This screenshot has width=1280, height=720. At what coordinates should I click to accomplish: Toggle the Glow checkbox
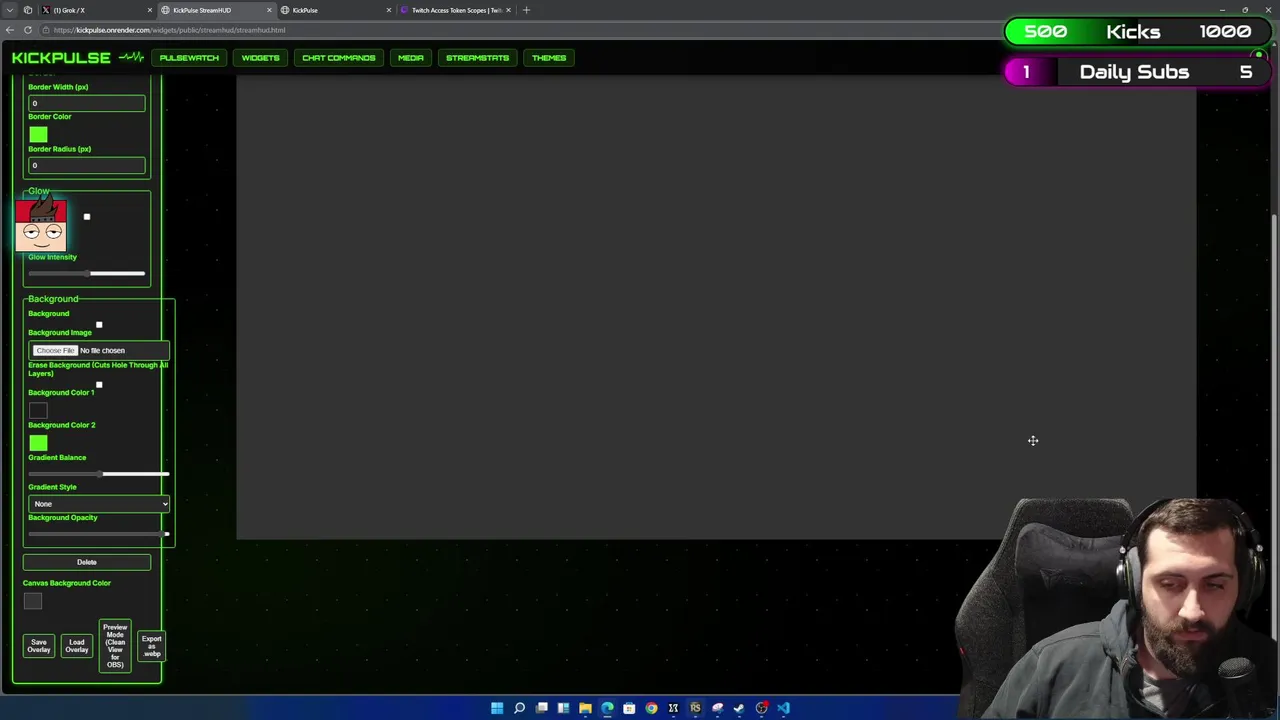87,217
